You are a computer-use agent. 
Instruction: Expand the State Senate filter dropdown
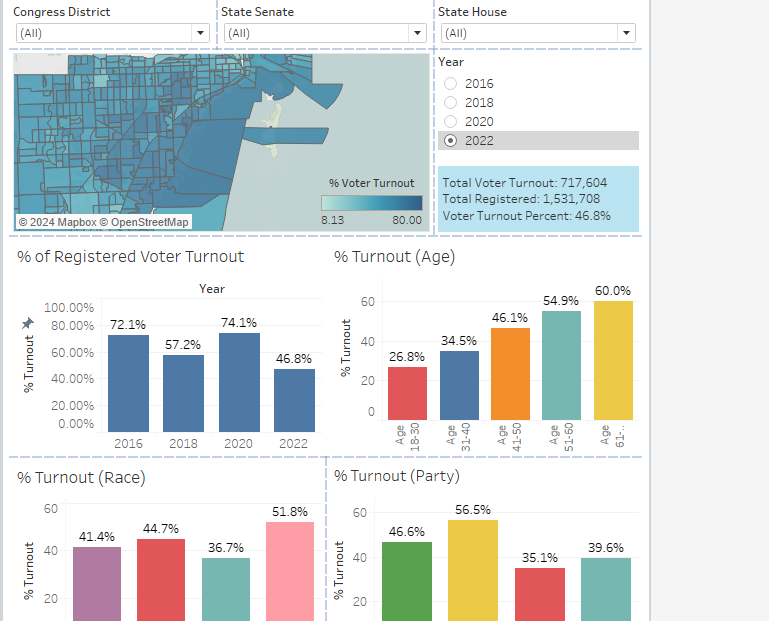[x=324, y=33]
